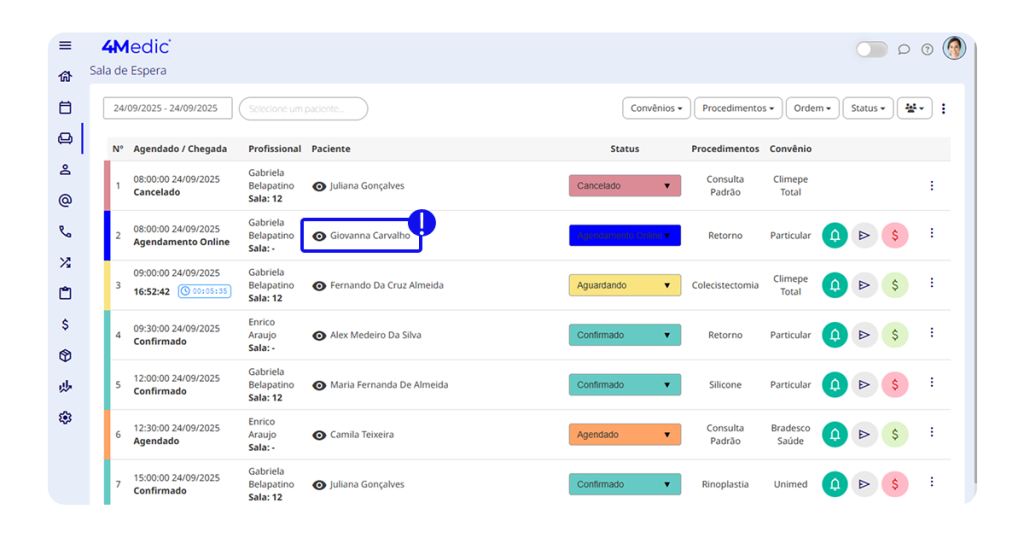This screenshot has height=538, width=1024.
Task: Open the hamburger menu at top left
Action: click(x=65, y=46)
